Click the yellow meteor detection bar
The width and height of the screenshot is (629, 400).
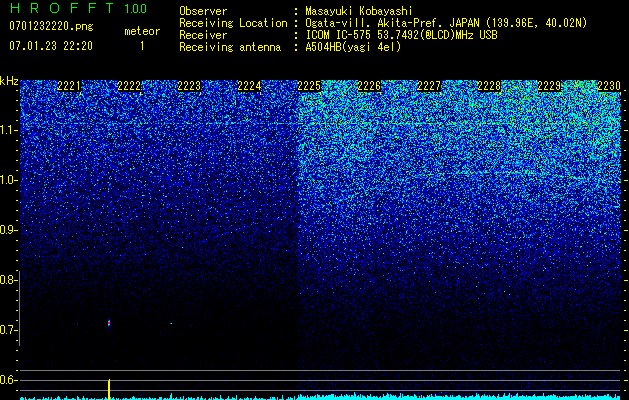tap(109, 389)
